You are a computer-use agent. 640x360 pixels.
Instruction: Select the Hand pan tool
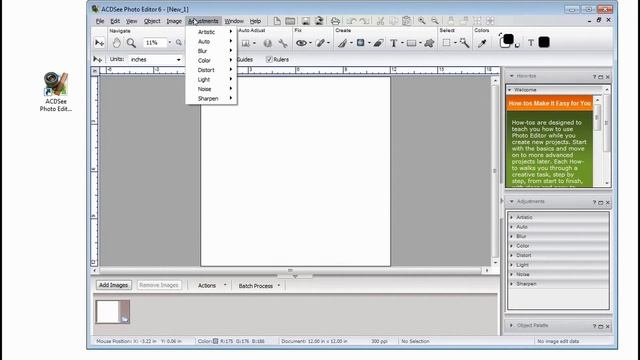117,42
